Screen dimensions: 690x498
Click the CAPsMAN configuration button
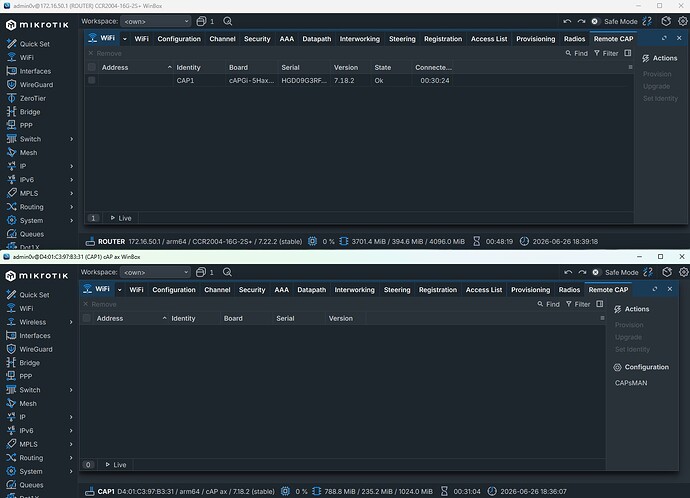[631, 383]
